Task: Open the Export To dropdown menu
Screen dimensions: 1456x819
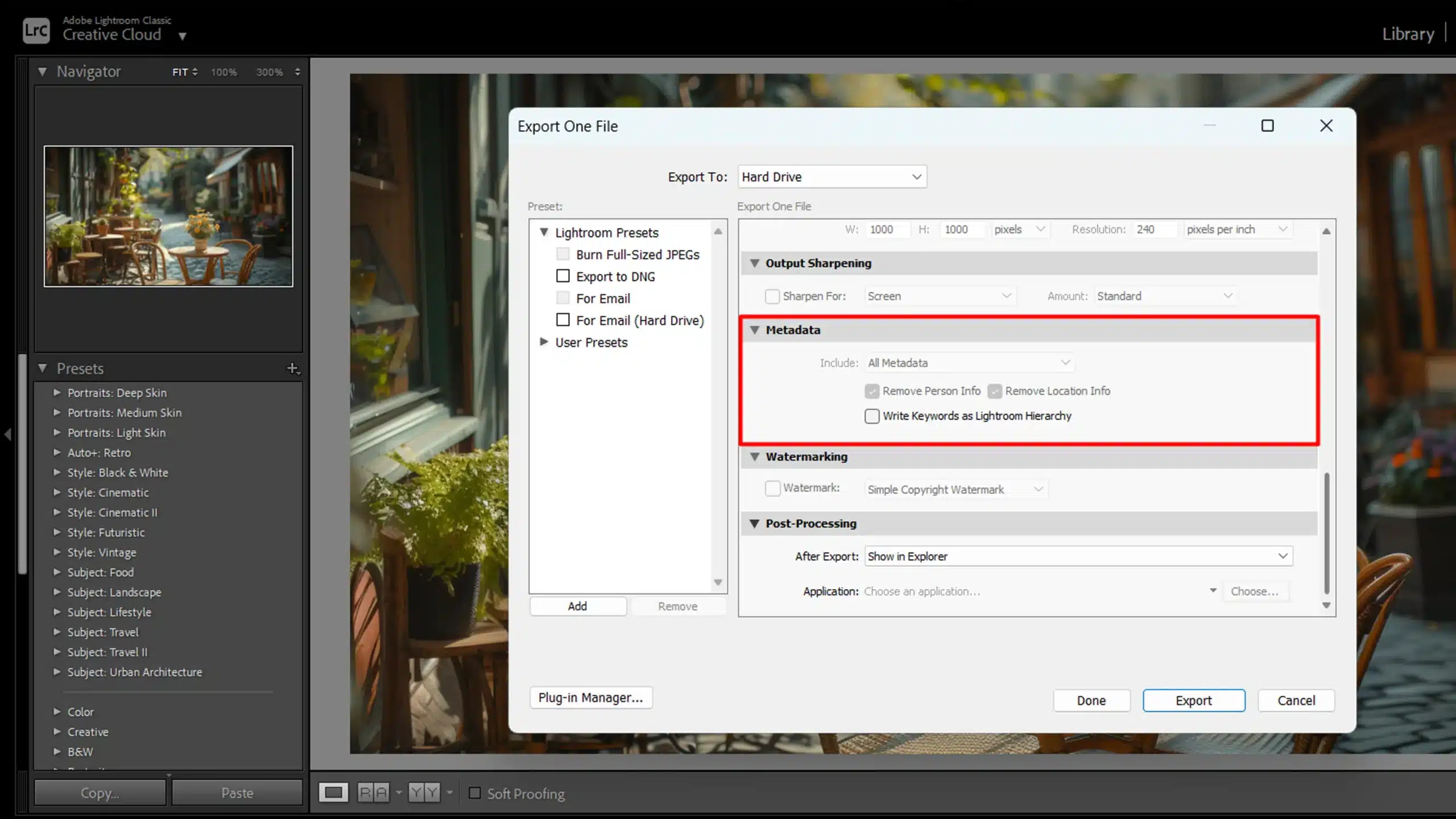Action: [830, 177]
